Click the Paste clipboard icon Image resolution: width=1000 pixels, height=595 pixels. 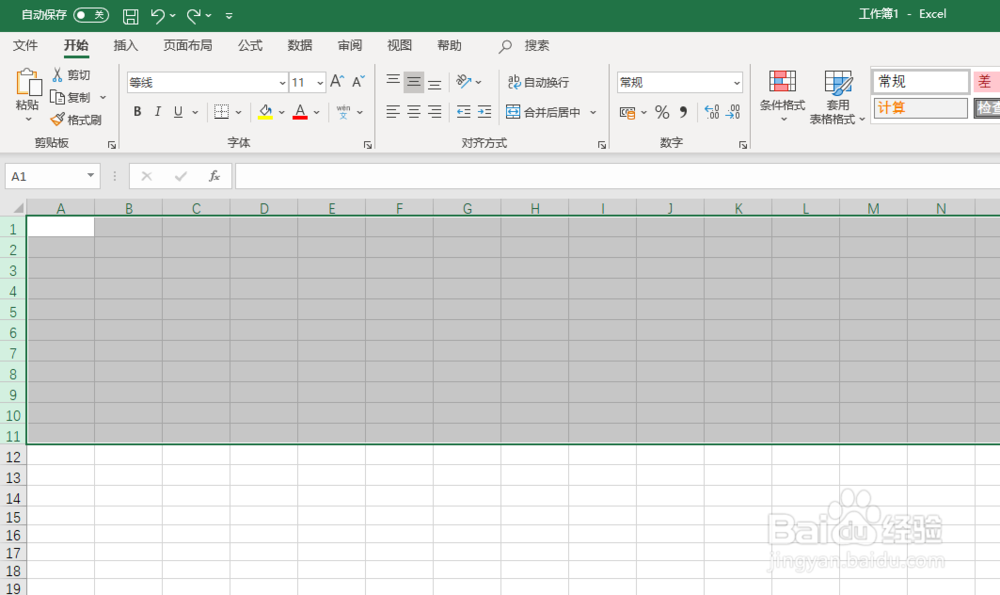pyautogui.click(x=28, y=83)
